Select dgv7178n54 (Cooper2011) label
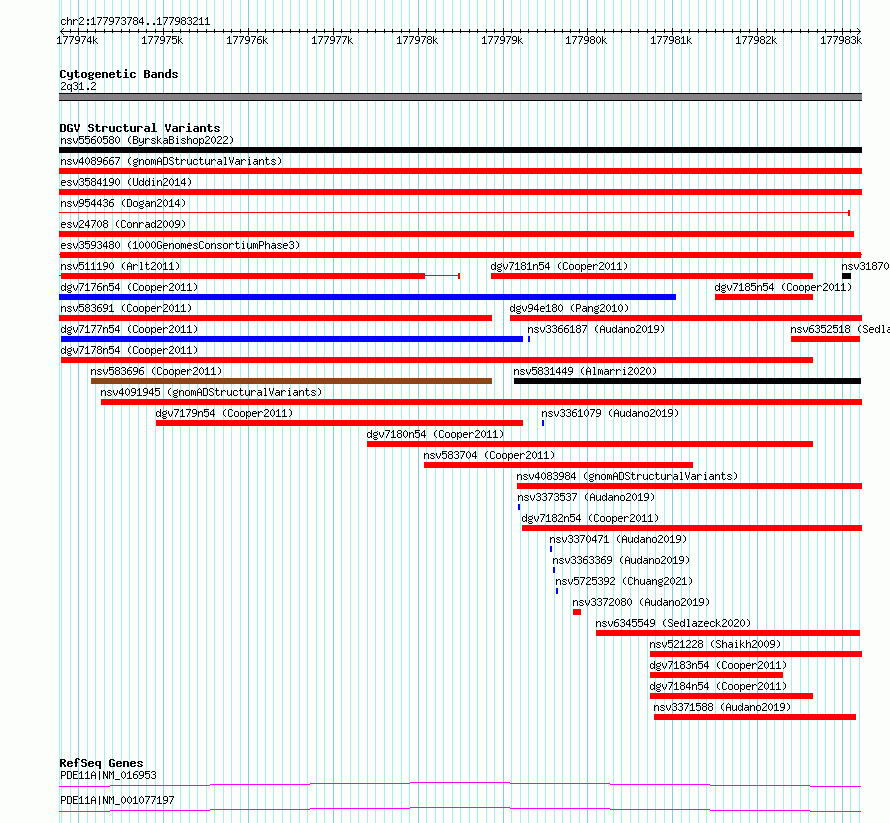Viewport: 890px width, 823px height. tap(129, 350)
